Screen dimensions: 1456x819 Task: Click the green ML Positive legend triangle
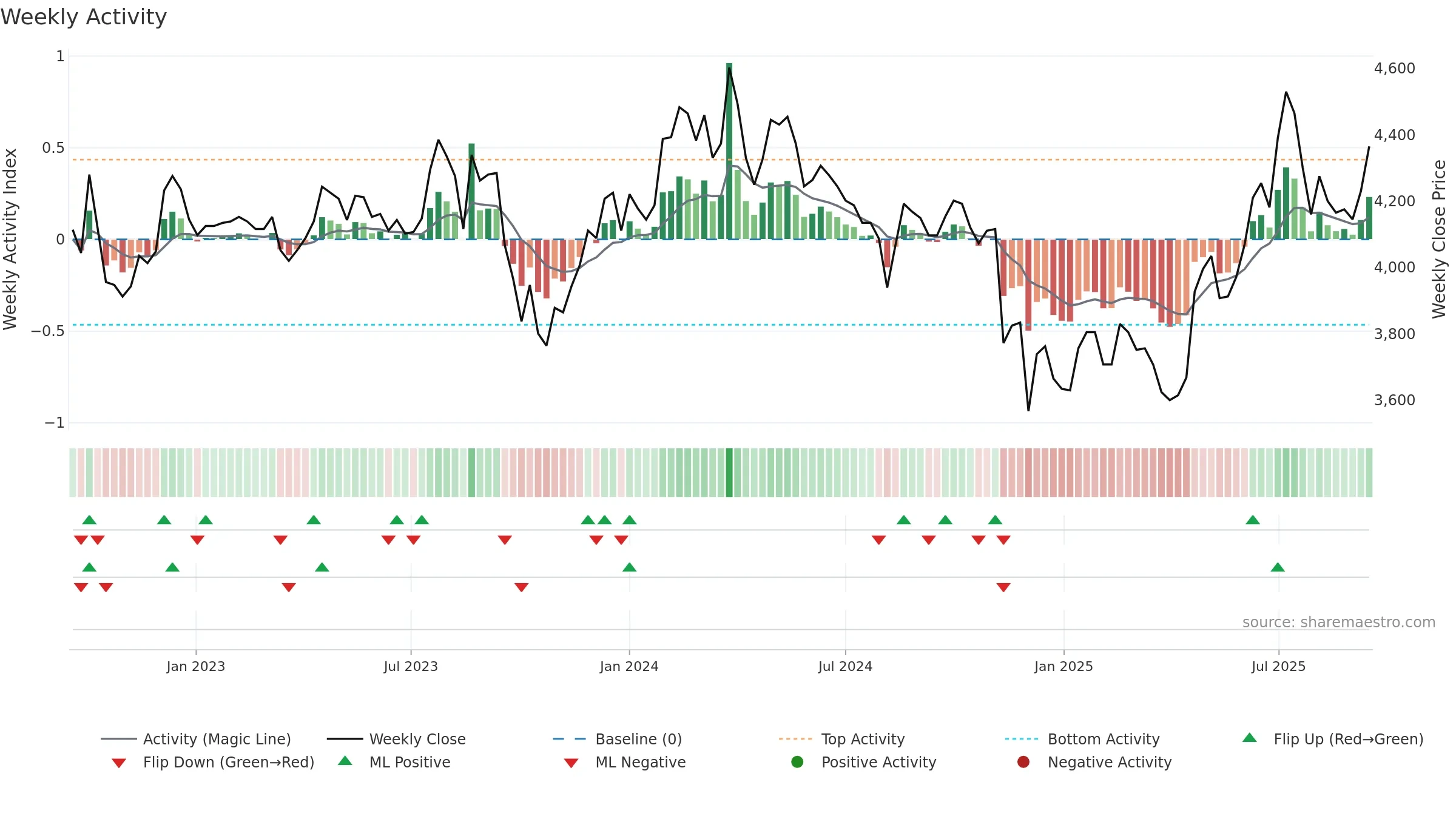(345, 761)
